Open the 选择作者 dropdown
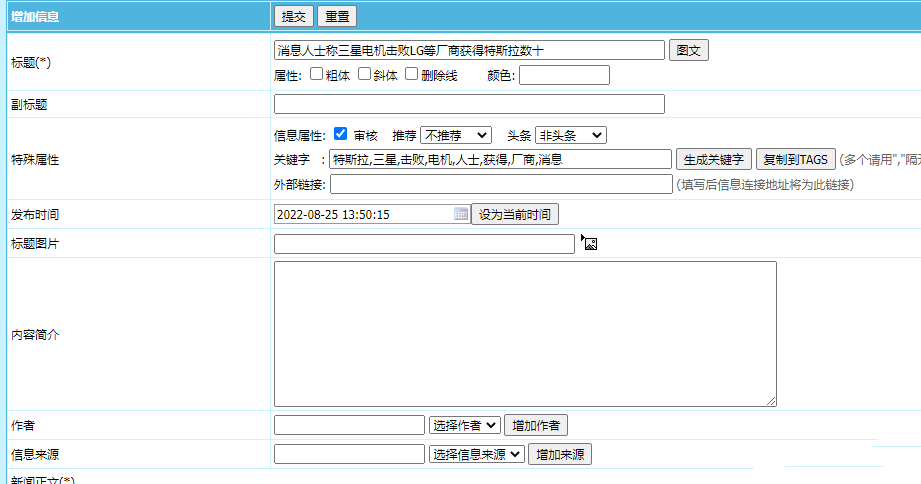Viewport: 921px width, 484px height. click(464, 425)
